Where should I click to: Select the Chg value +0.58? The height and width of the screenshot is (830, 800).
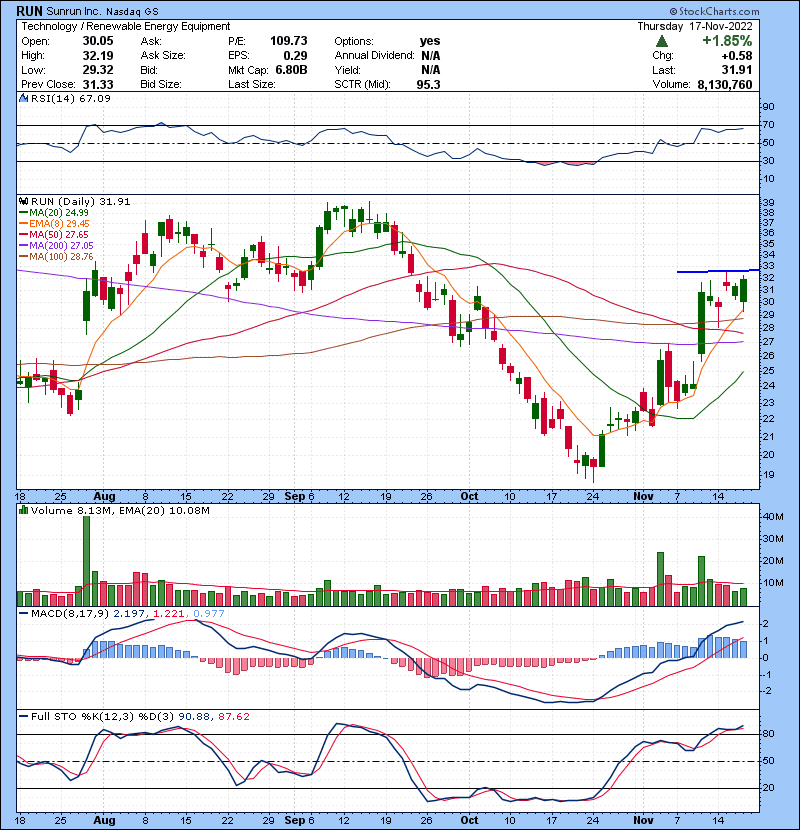(737, 56)
